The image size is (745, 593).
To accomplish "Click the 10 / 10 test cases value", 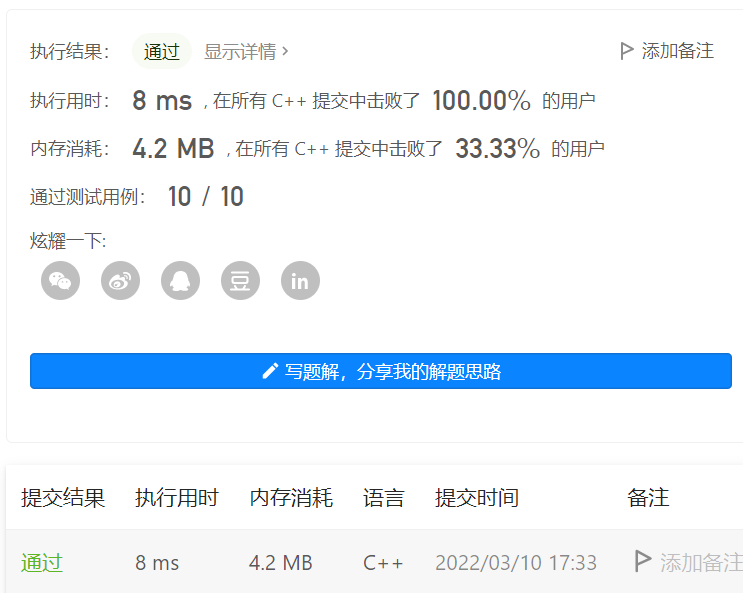I will [206, 197].
